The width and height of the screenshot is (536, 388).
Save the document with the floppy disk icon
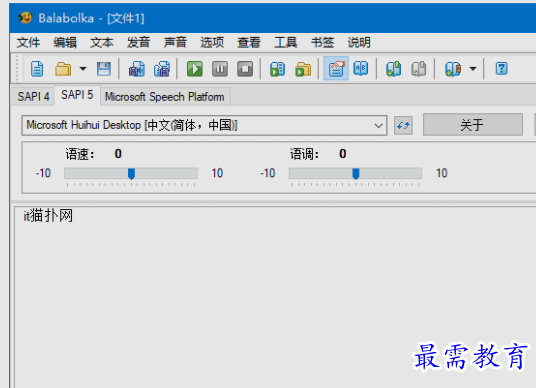(104, 69)
